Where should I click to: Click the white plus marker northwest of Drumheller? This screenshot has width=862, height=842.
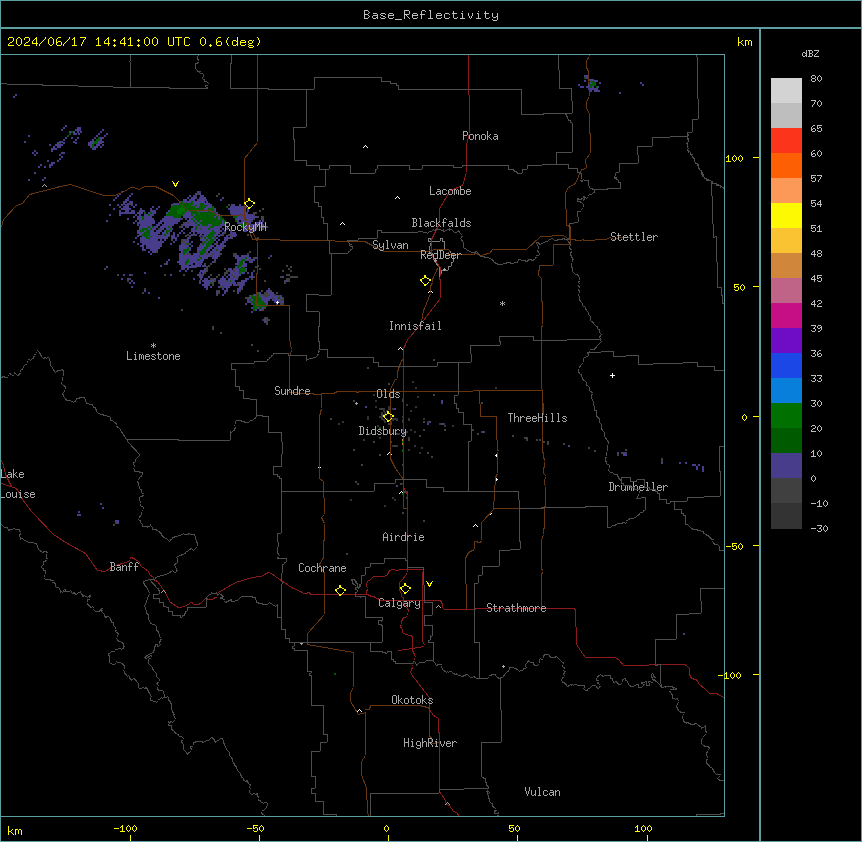612,375
